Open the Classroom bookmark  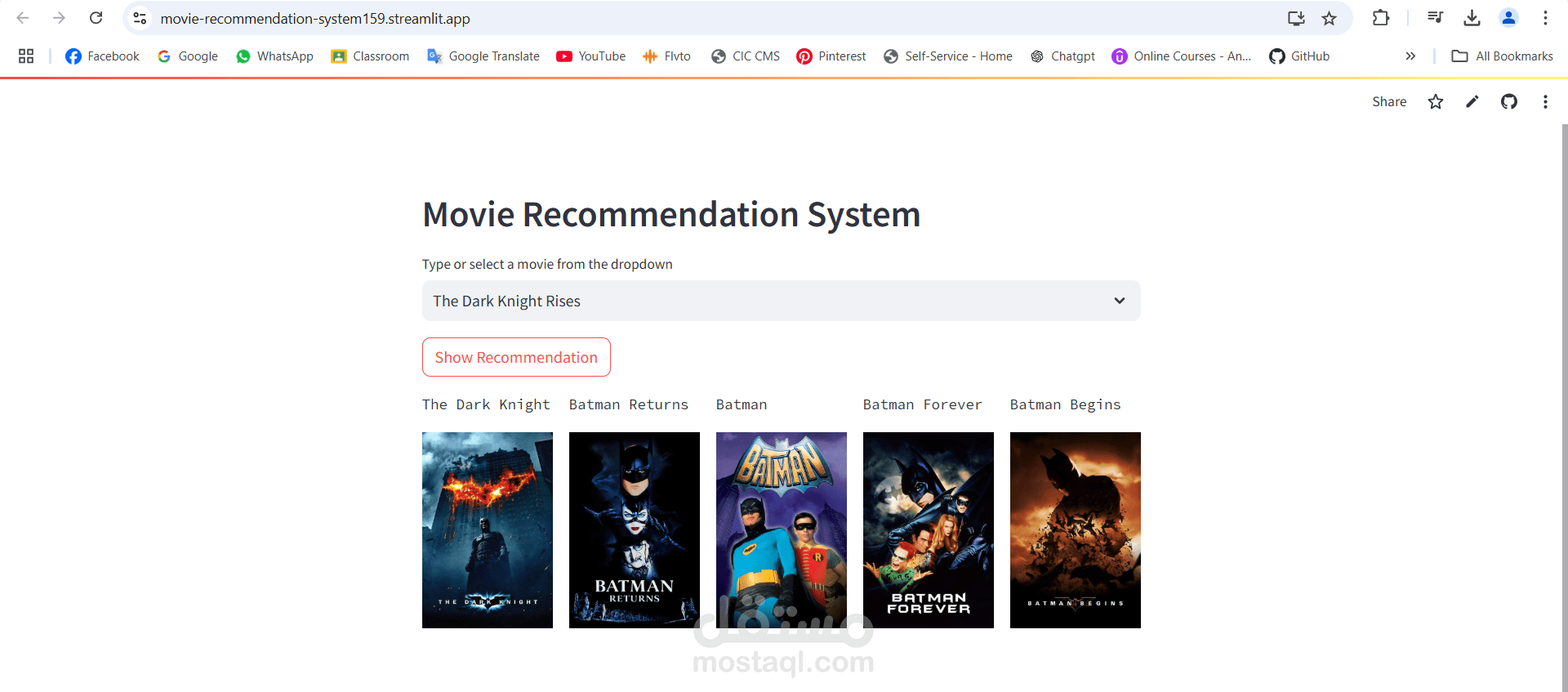(370, 56)
